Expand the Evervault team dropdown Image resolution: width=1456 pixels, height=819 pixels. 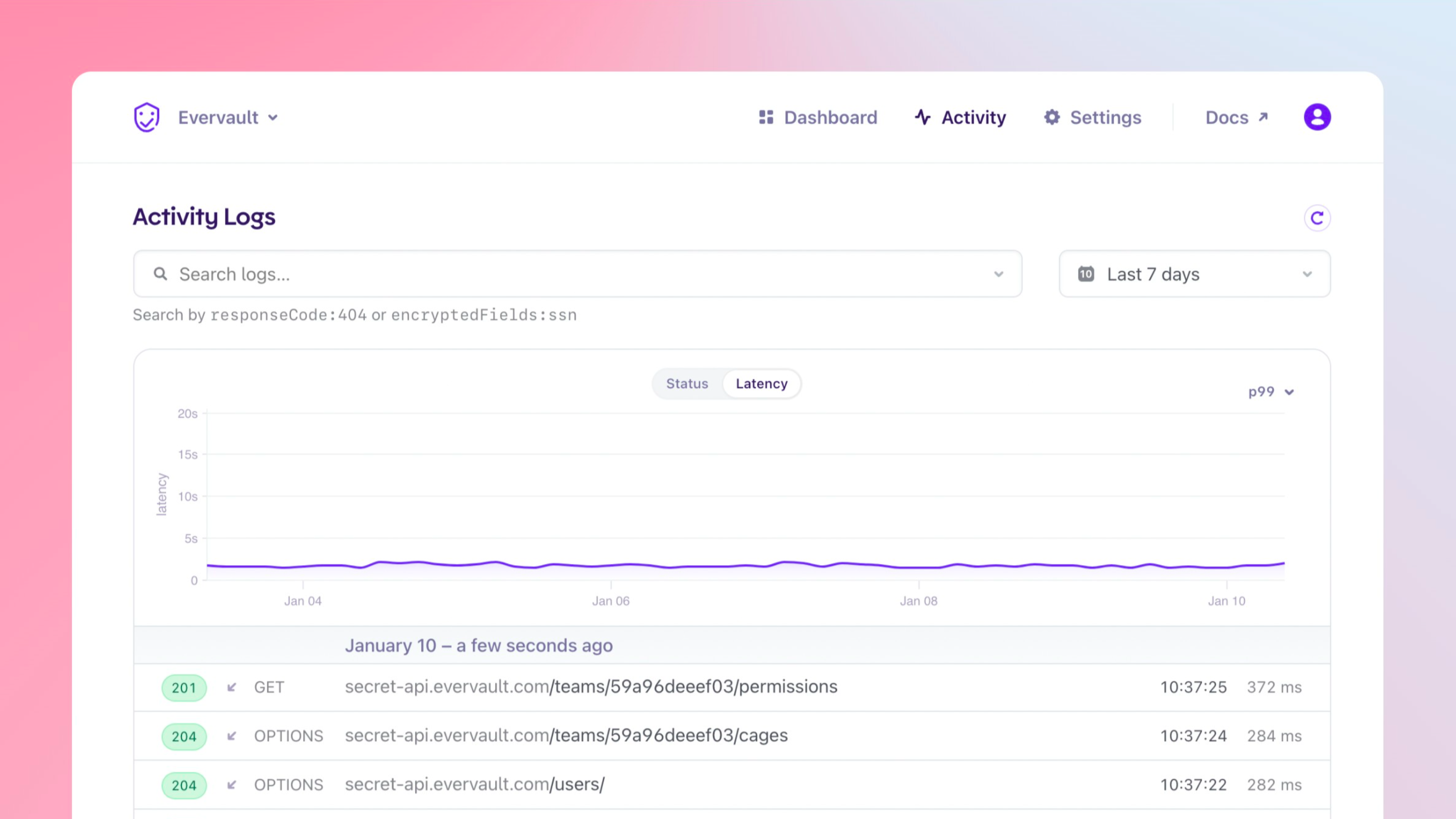(273, 118)
